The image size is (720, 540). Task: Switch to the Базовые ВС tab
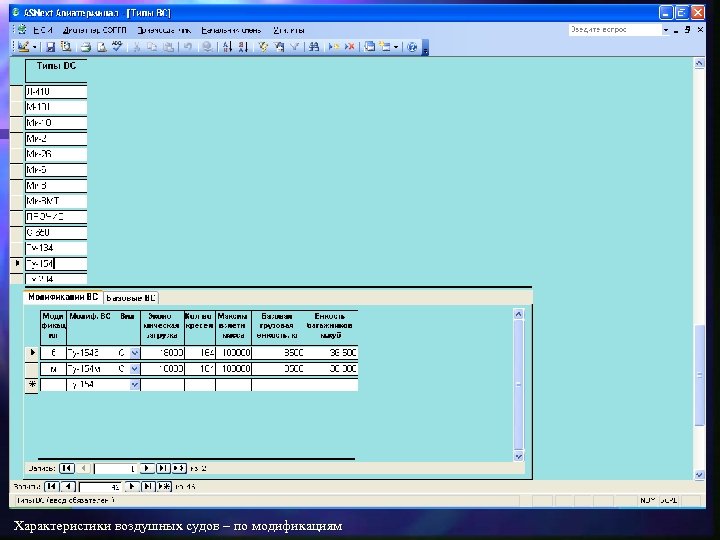(x=131, y=298)
